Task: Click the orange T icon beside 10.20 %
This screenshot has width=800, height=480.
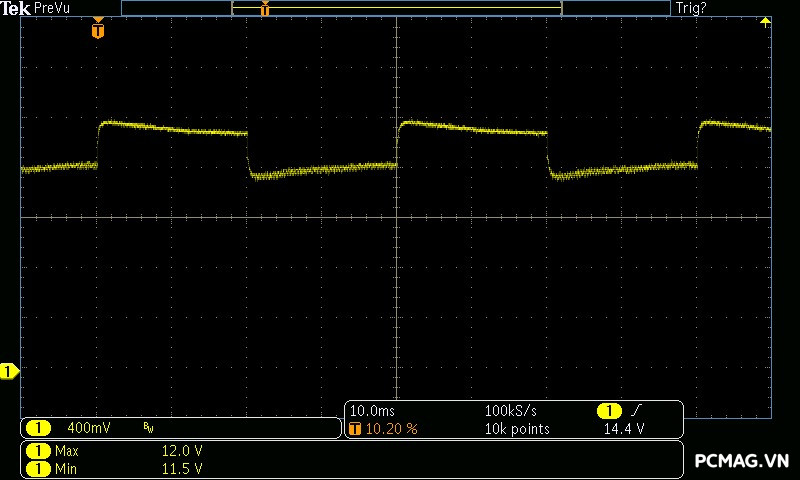Action: 355,428
